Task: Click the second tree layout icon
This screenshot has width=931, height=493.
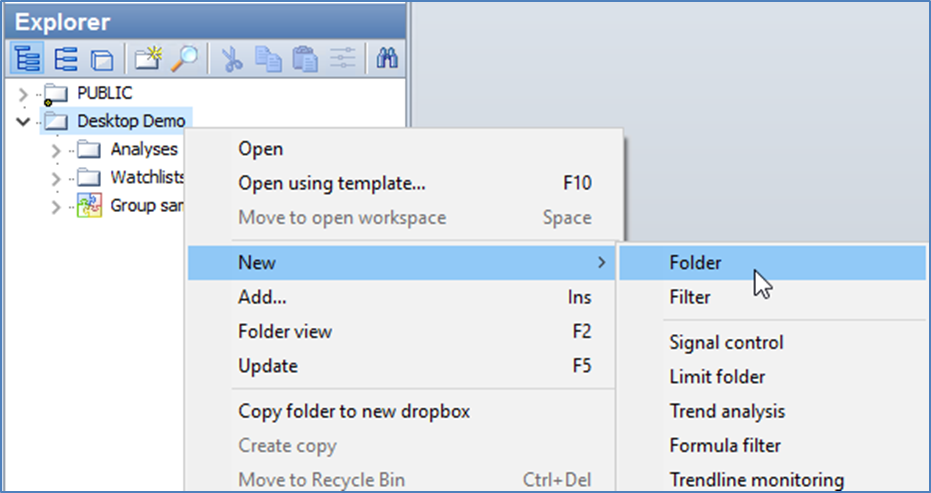Action: 66,60
